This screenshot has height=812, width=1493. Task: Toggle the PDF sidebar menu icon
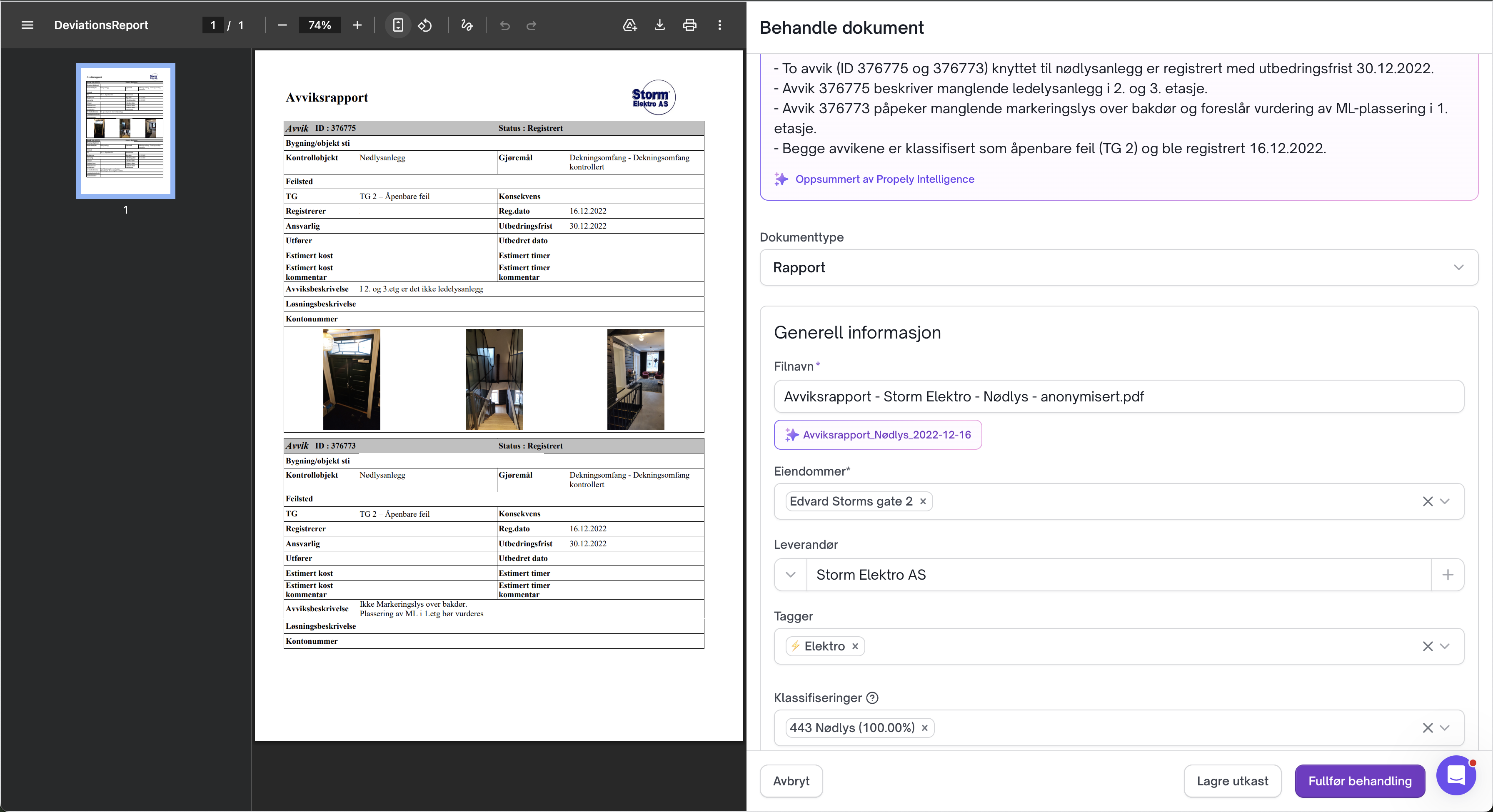point(27,25)
